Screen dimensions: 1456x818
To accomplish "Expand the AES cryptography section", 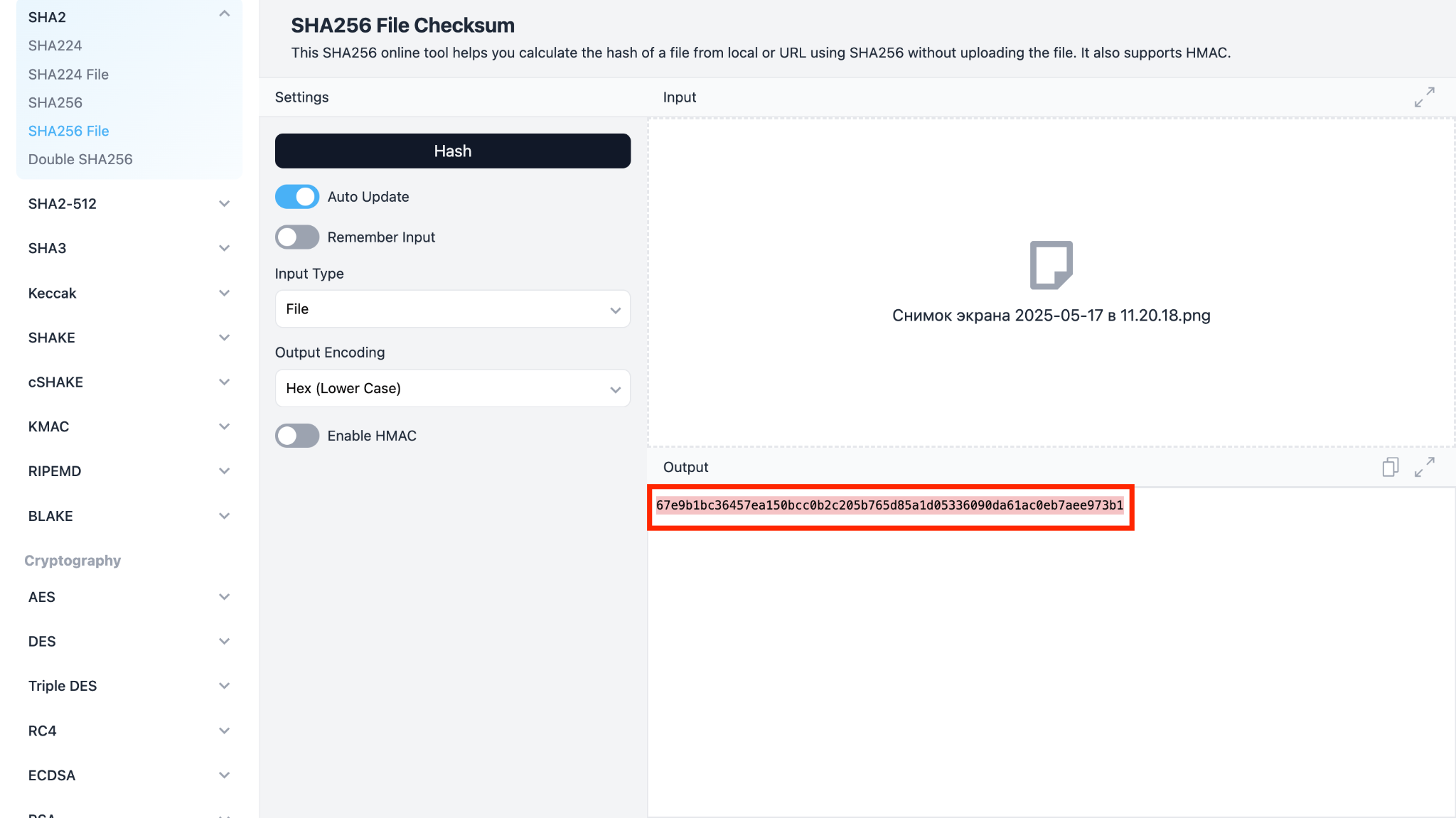I will (x=225, y=597).
